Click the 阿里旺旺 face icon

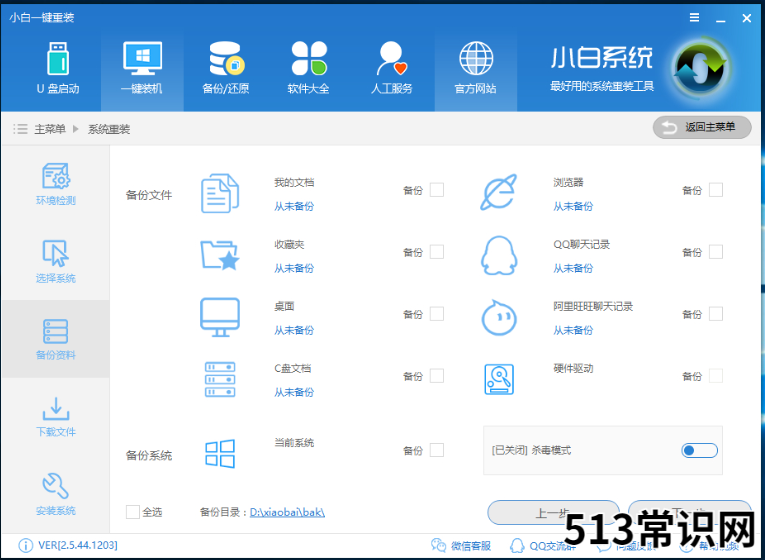click(499, 317)
